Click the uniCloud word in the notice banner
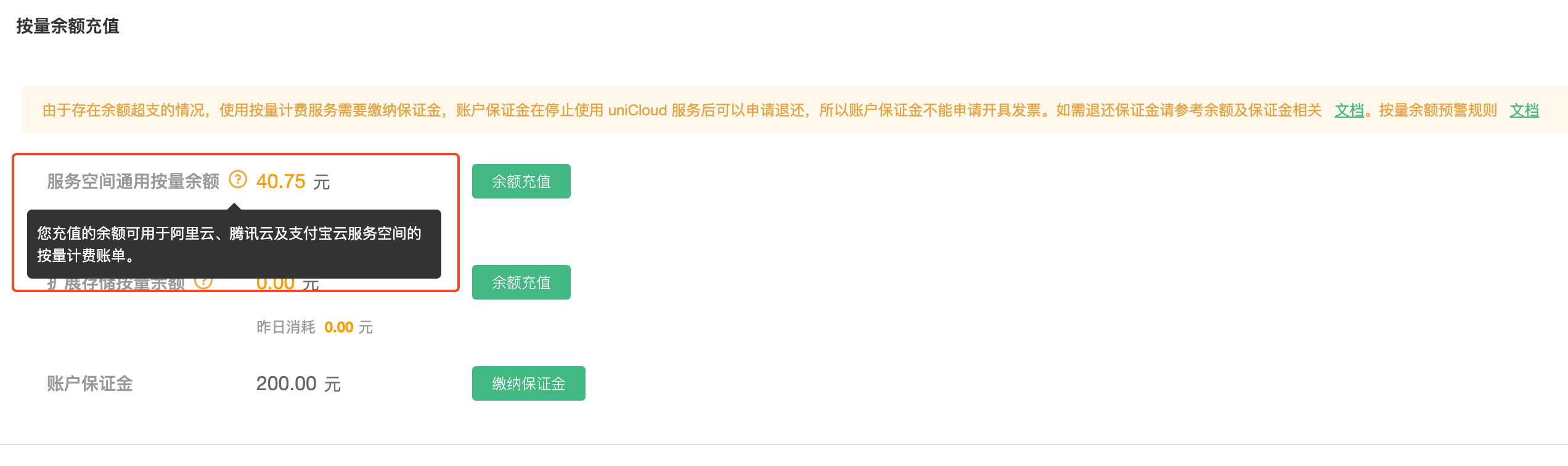Screen dimensions: 1568x466 pos(637,110)
